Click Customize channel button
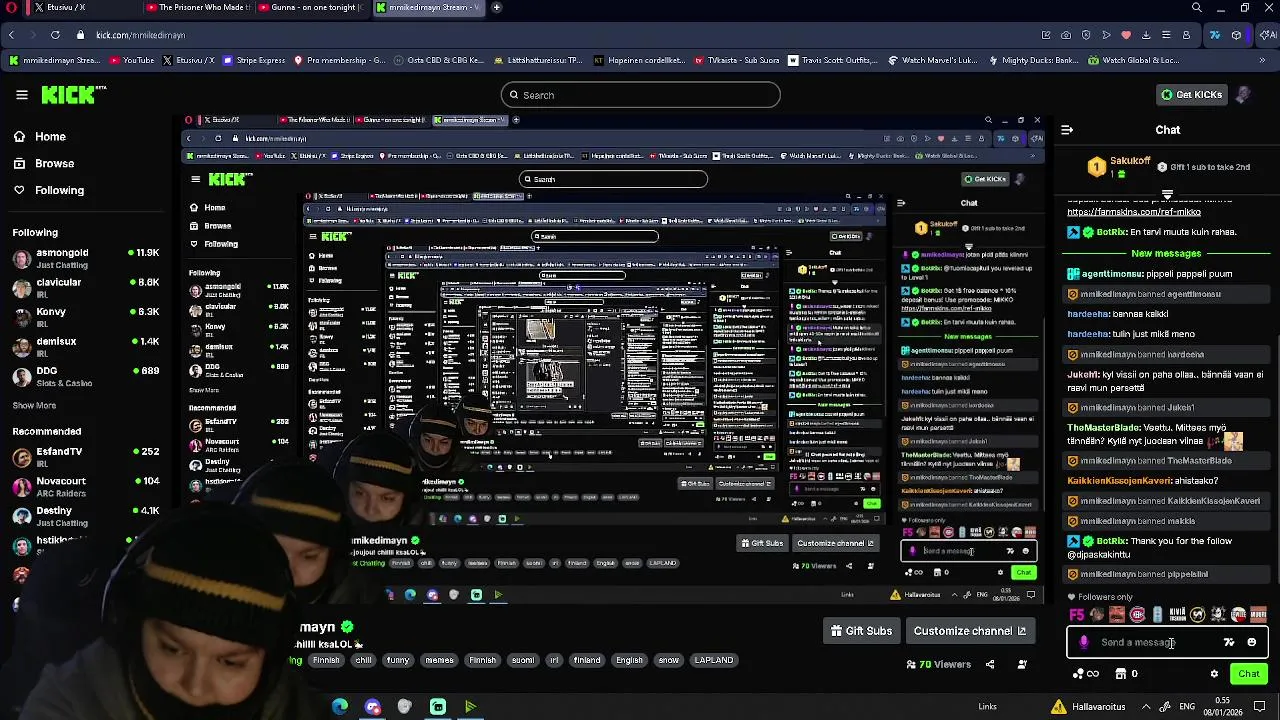Viewport: 1280px width, 720px height. tap(970, 631)
